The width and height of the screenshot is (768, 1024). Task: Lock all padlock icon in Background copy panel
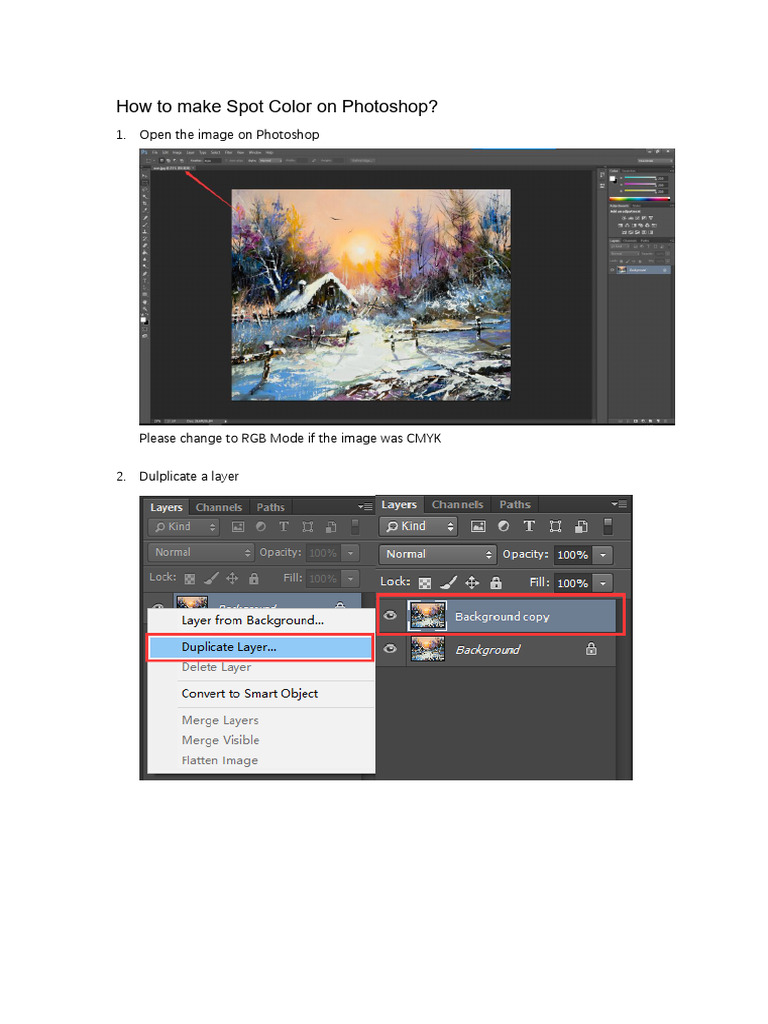point(496,583)
